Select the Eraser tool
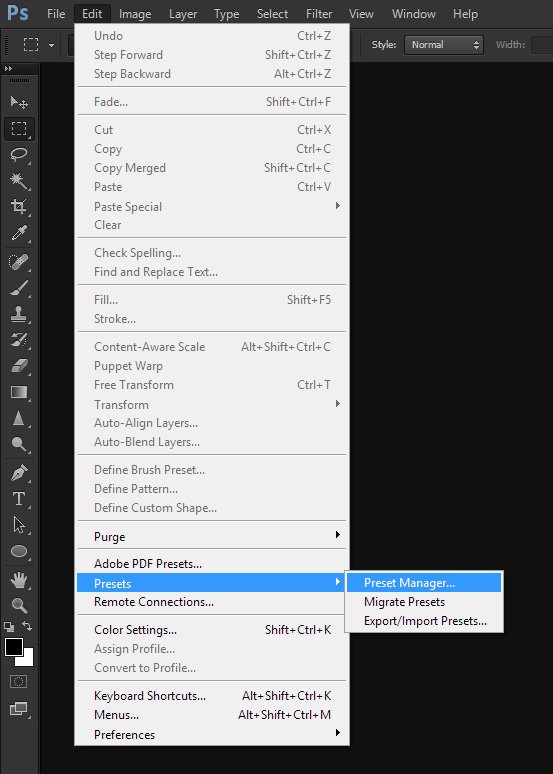 point(19,366)
